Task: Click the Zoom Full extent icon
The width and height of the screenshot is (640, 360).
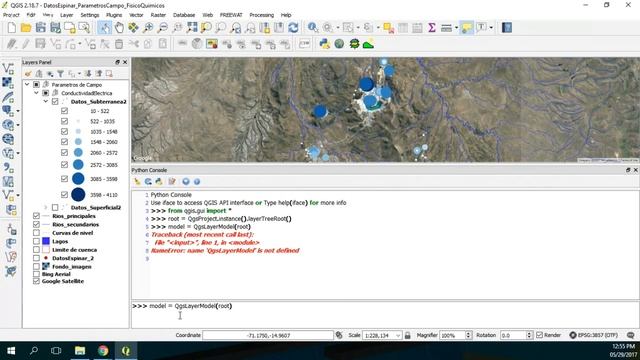Action: (x=192, y=28)
